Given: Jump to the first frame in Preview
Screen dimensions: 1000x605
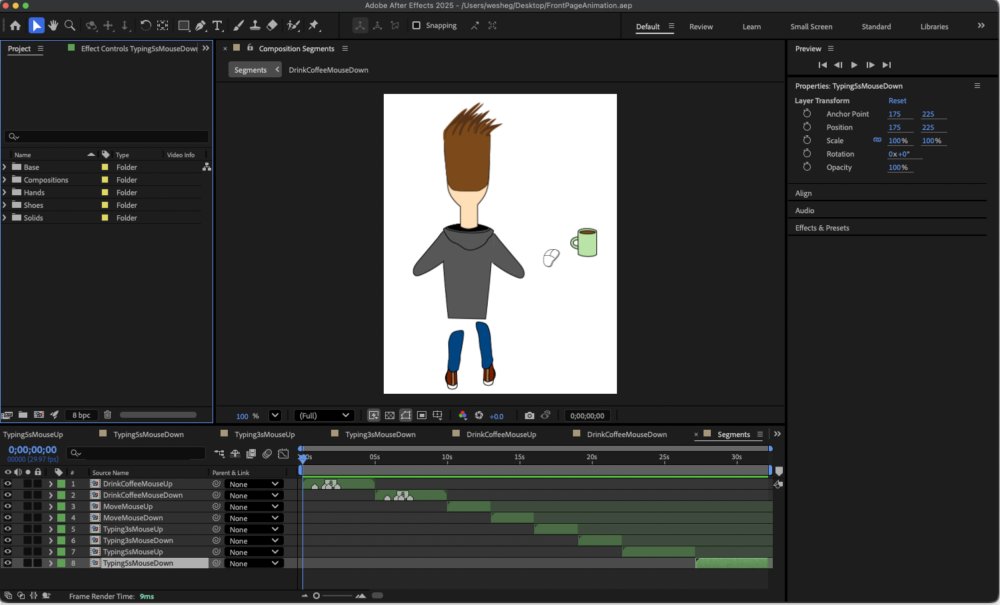Looking at the screenshot, I should 823,65.
